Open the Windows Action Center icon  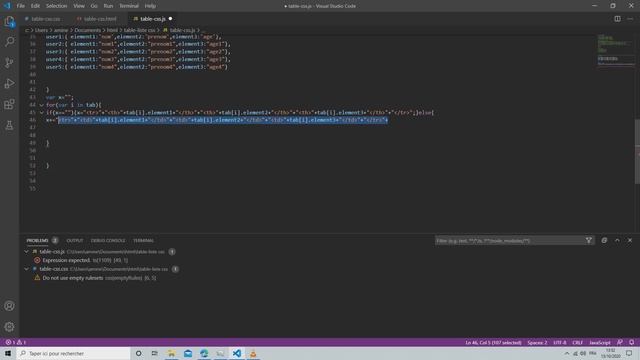pyautogui.click(x=629, y=353)
